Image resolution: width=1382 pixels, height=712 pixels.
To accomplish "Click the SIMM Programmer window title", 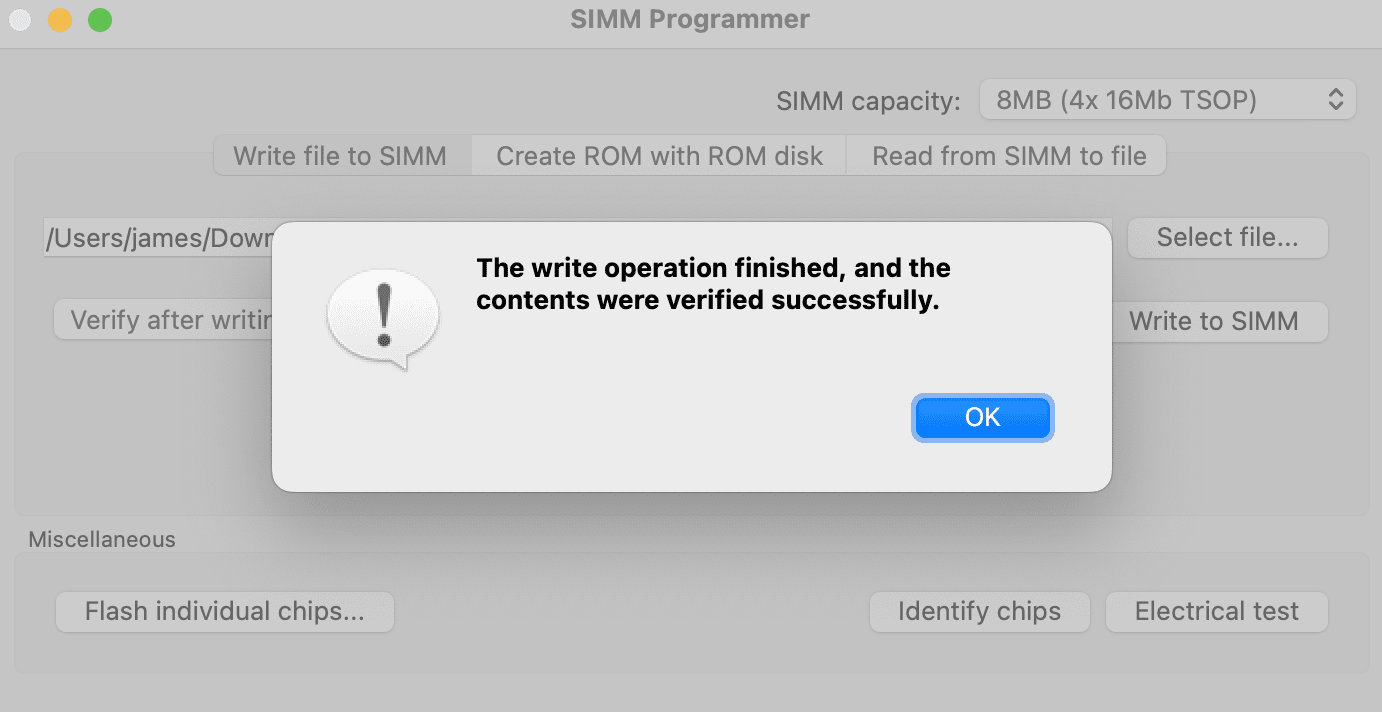I will [690, 20].
